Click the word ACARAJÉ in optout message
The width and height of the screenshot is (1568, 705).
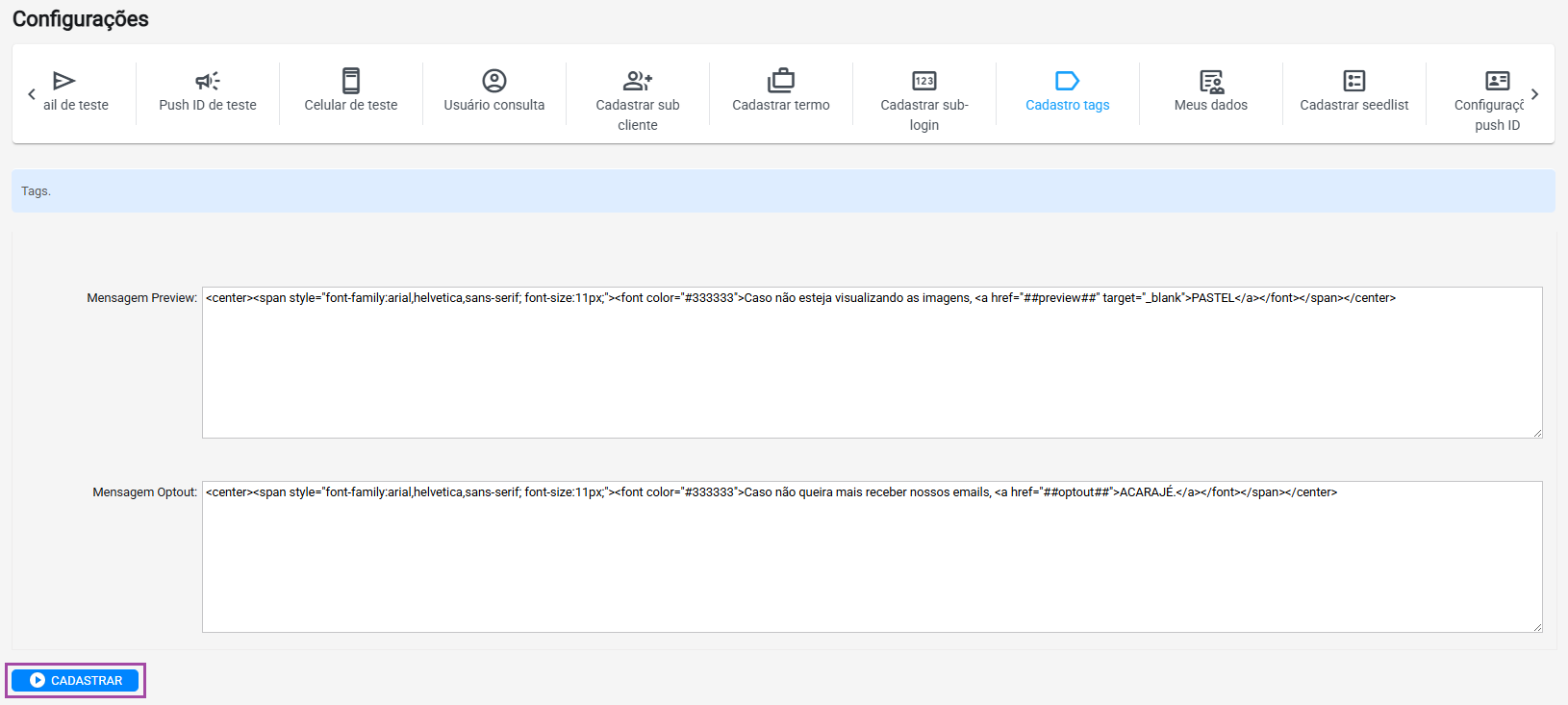(x=1147, y=492)
